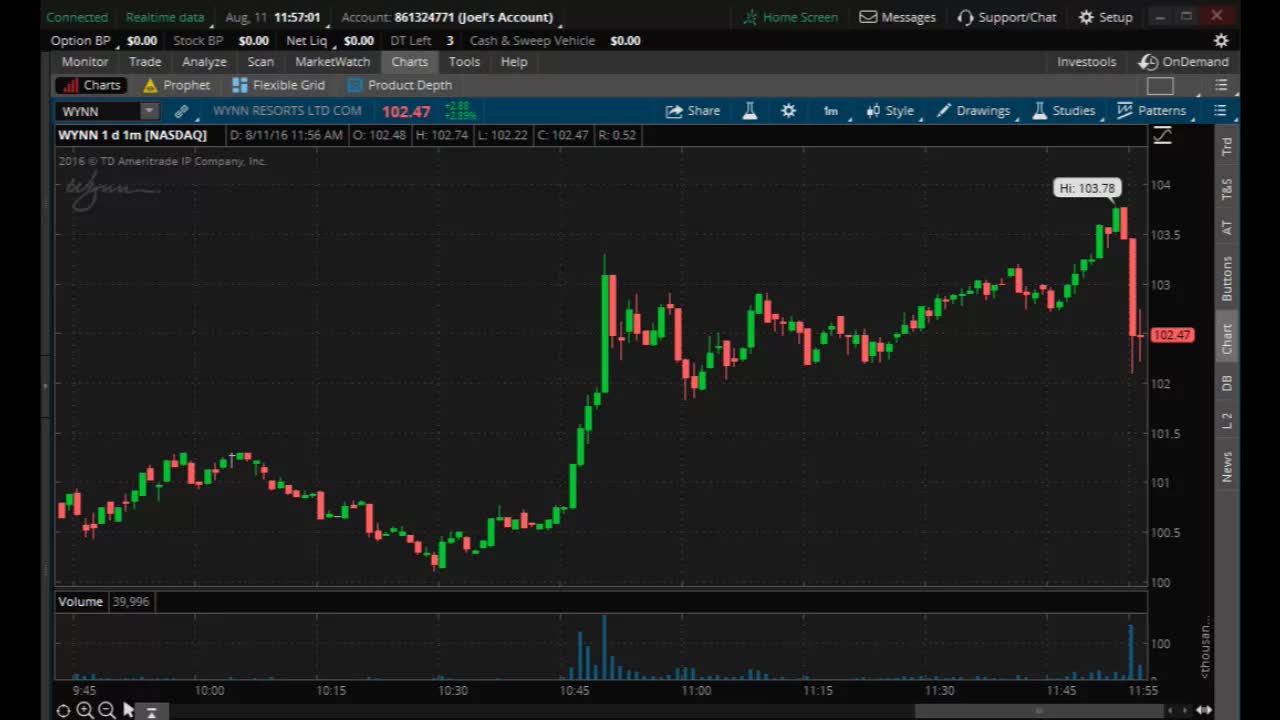Toggle the Chart side panel button
The image size is (1280, 720).
tap(1227, 339)
